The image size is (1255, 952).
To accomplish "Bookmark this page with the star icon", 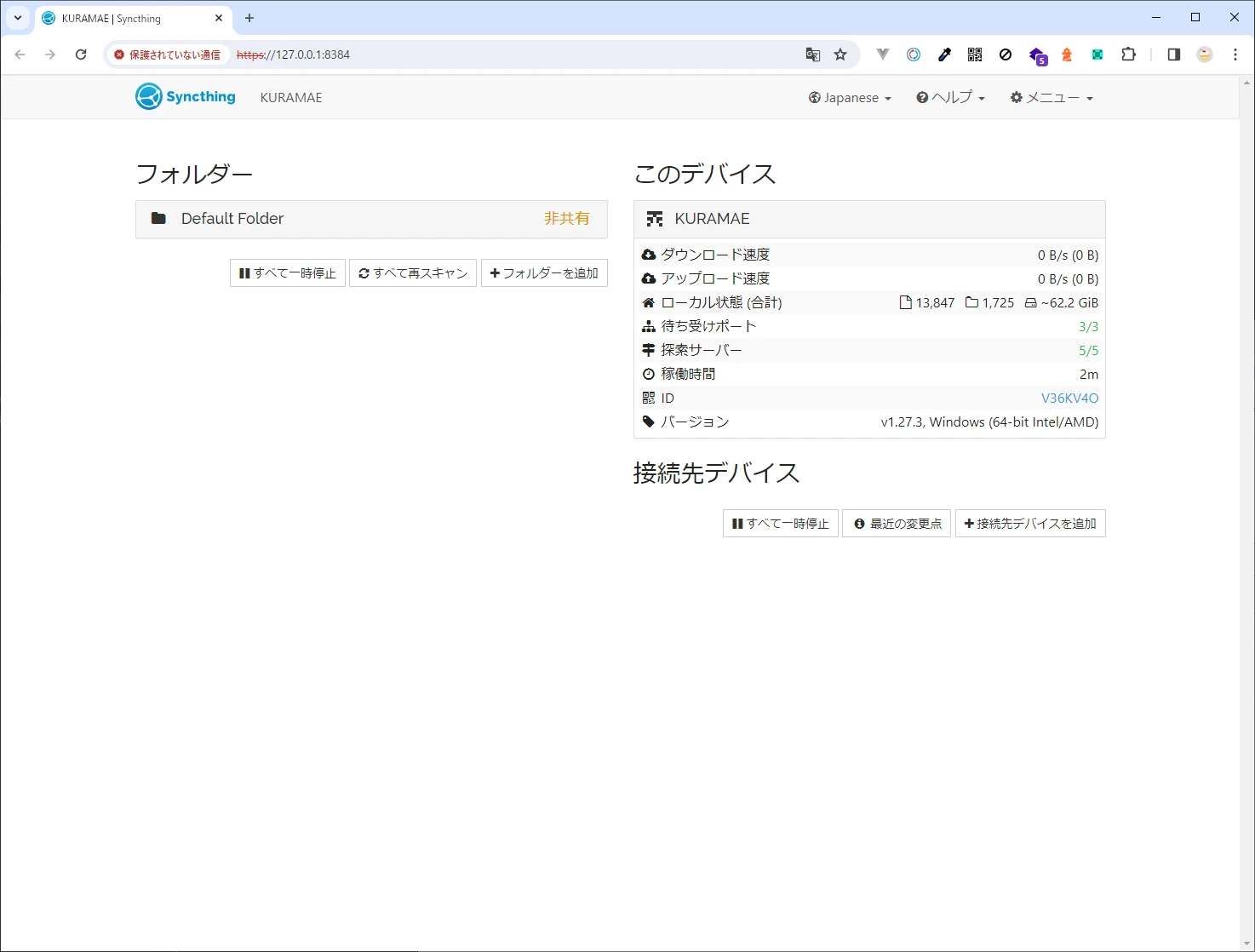I will 840,54.
